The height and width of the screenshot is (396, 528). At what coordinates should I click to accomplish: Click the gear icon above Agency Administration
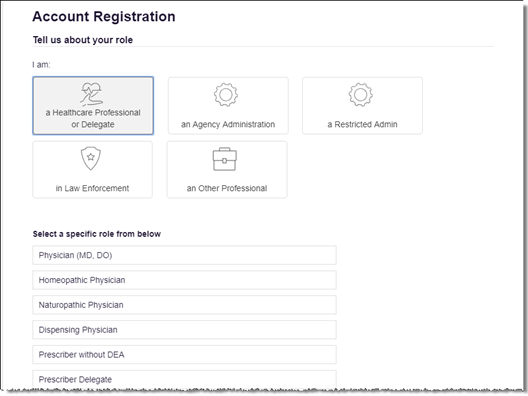pos(226,95)
